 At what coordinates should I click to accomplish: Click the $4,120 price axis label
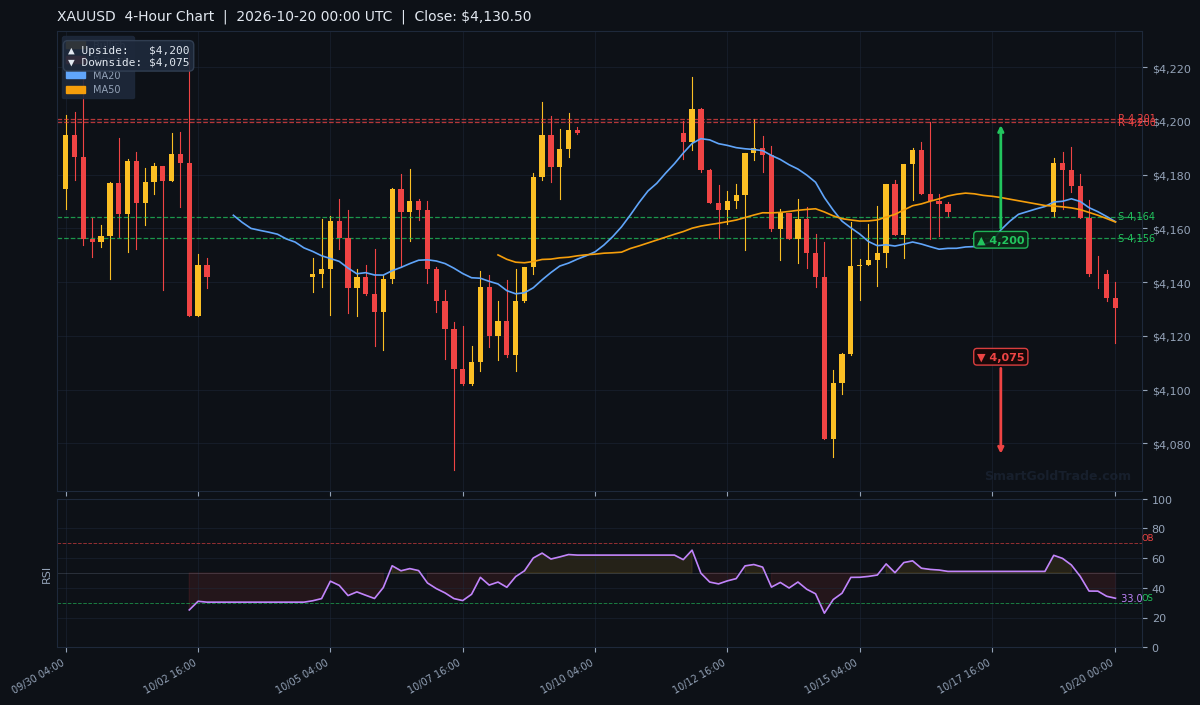(1171, 337)
